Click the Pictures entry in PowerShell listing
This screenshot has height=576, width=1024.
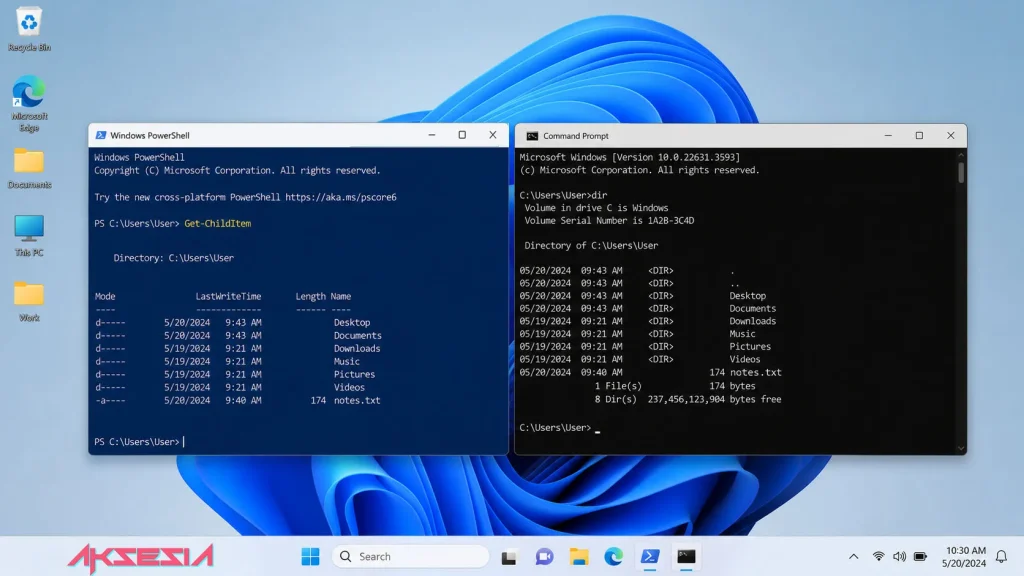(354, 375)
